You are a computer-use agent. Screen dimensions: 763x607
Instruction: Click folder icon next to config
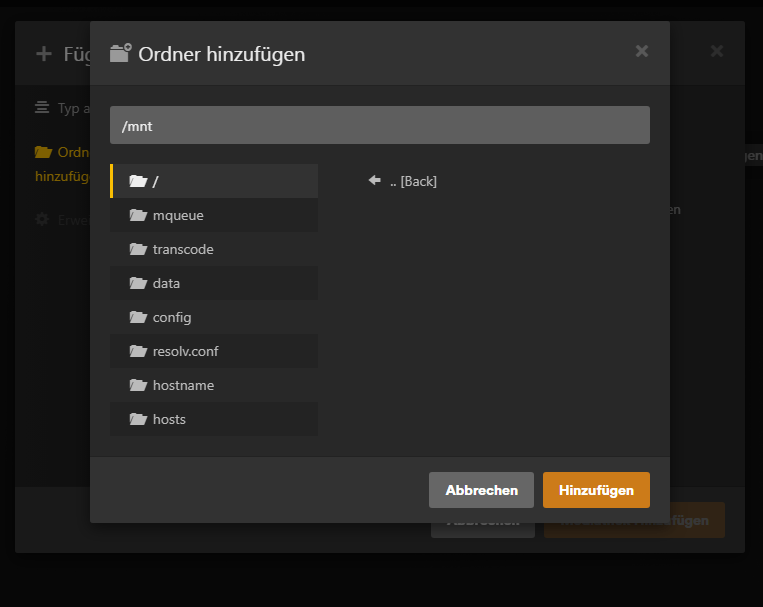pos(138,317)
